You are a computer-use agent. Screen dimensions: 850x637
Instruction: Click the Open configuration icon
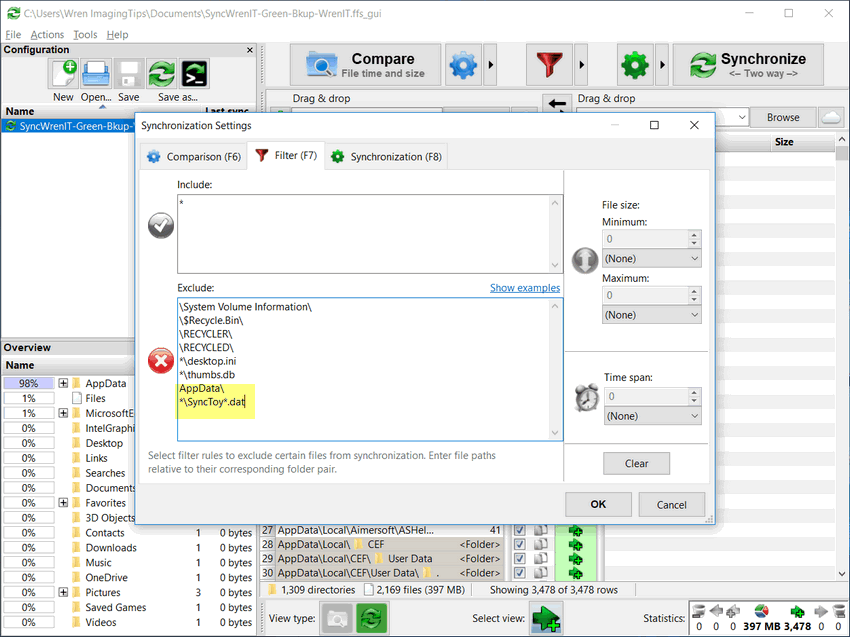96,74
